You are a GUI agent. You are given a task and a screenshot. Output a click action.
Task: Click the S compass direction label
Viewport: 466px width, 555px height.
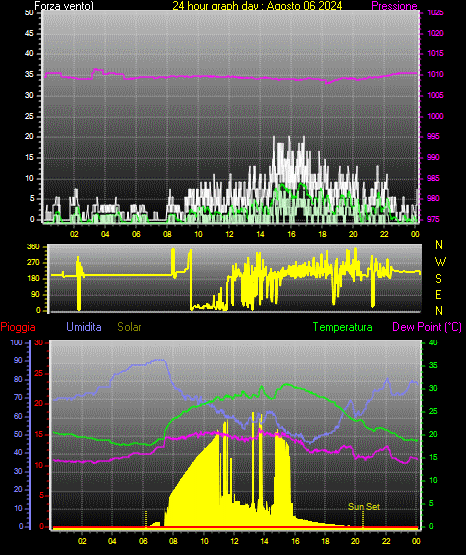tap(438, 279)
